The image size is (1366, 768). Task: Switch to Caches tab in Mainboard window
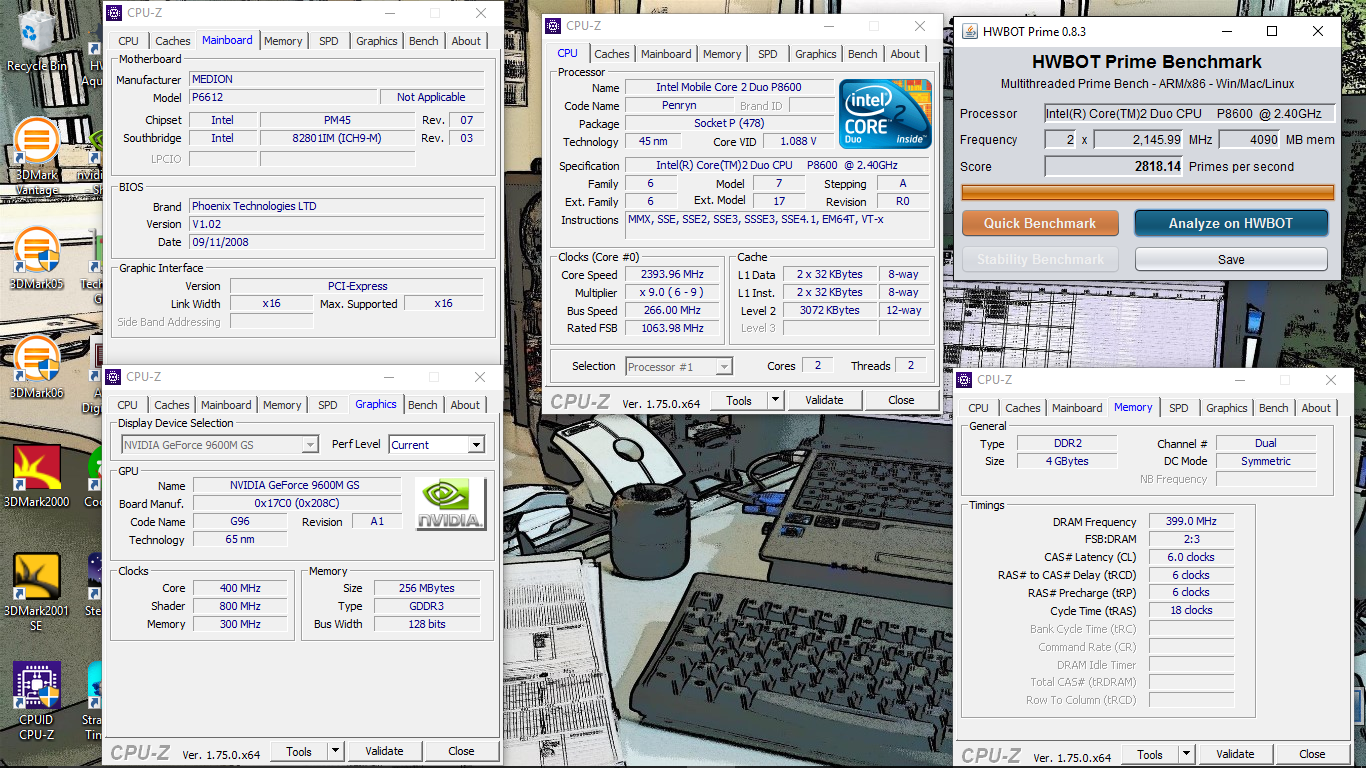tap(172, 41)
